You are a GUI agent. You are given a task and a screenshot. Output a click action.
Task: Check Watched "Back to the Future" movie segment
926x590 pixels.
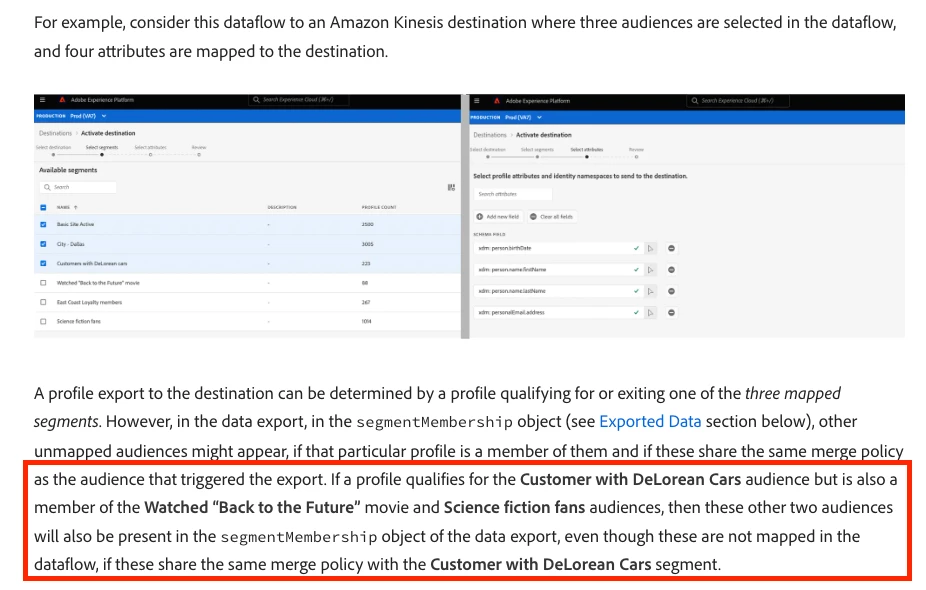tap(43, 283)
